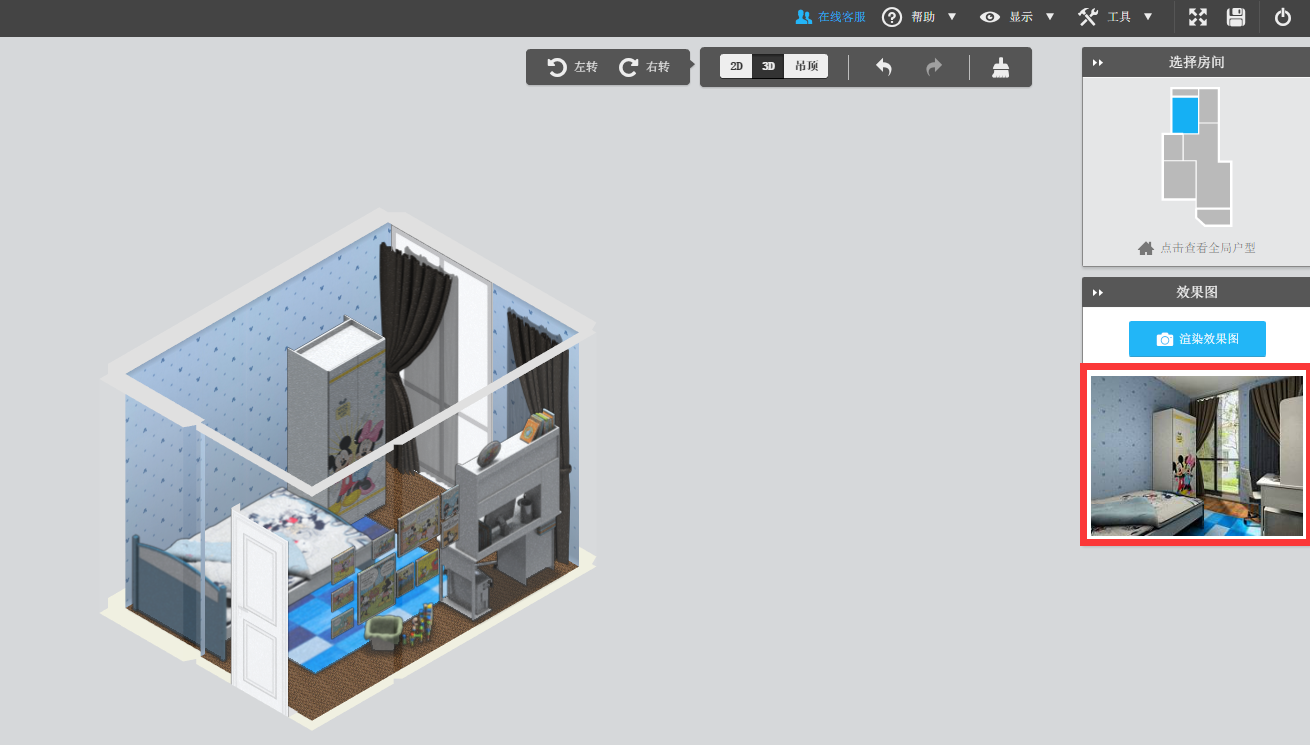Image resolution: width=1310 pixels, height=745 pixels.
Task: Rotate view right with 右转
Action: click(645, 67)
